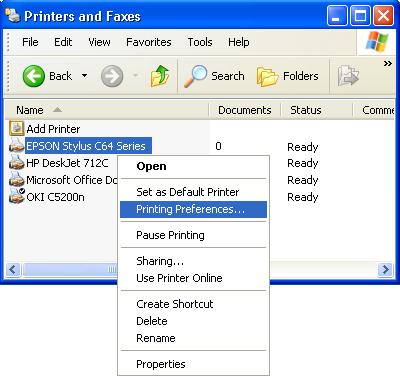Choose Properties in the context menu

click(193, 364)
